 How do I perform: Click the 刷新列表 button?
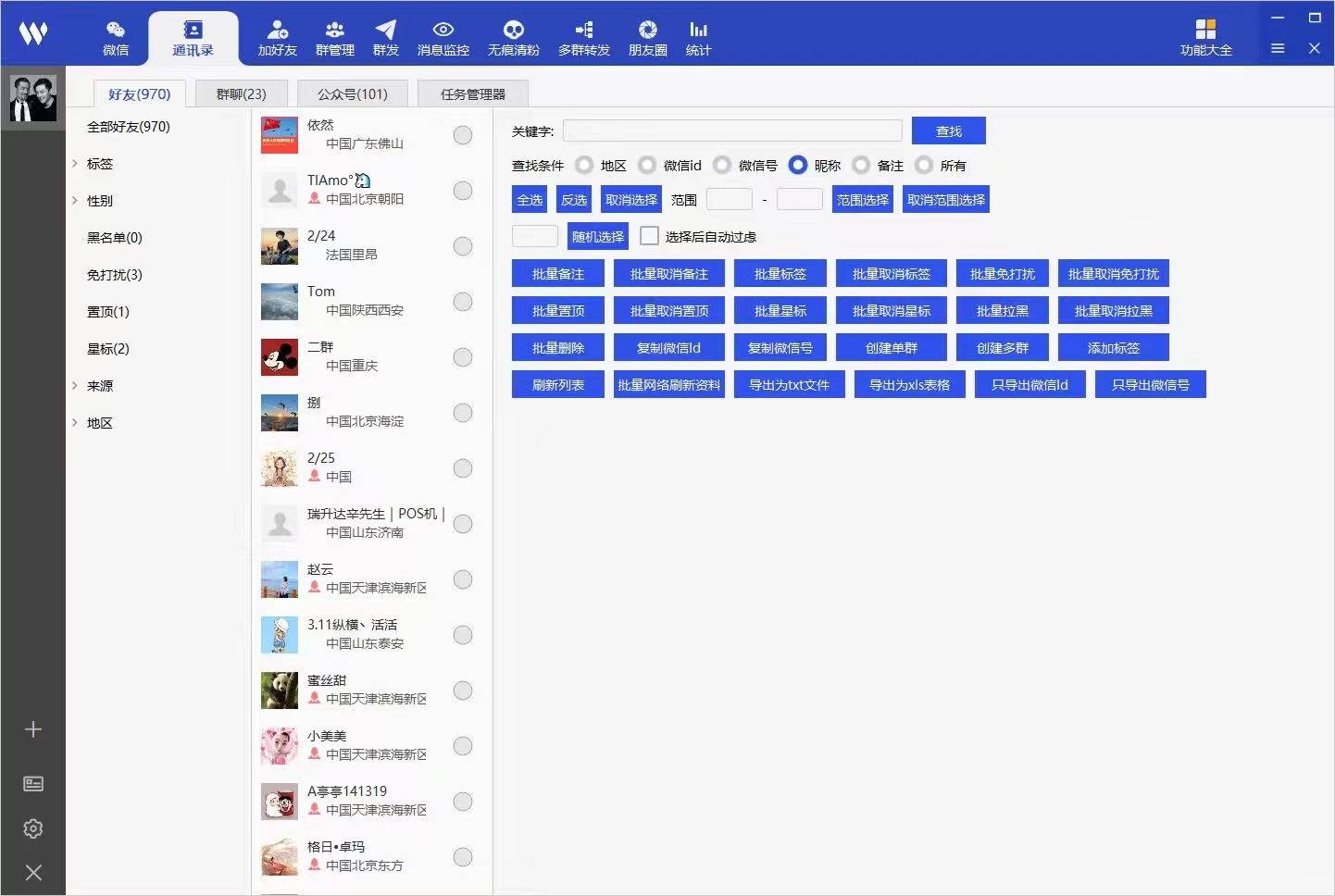(558, 384)
